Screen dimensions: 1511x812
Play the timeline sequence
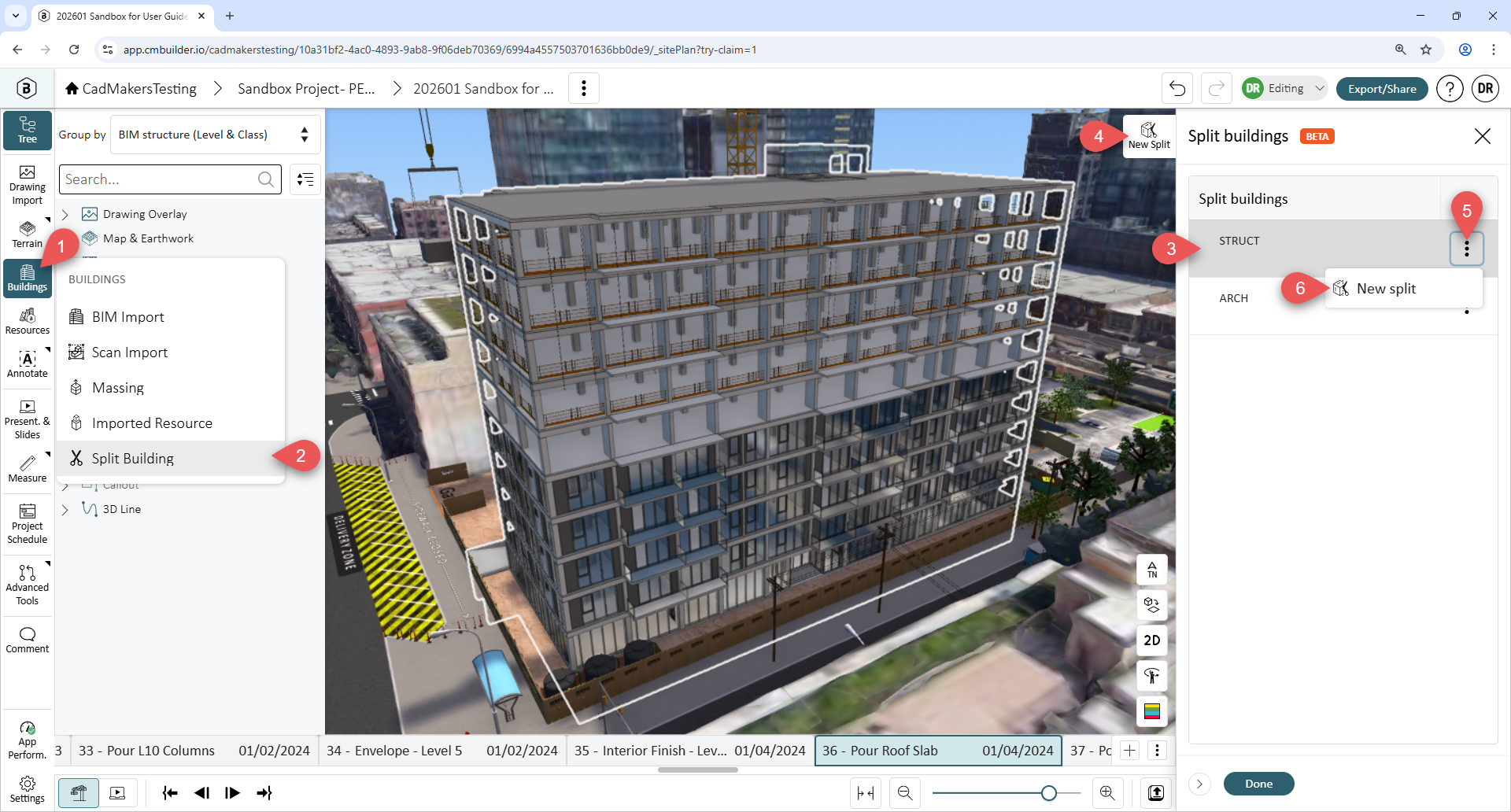coord(232,792)
